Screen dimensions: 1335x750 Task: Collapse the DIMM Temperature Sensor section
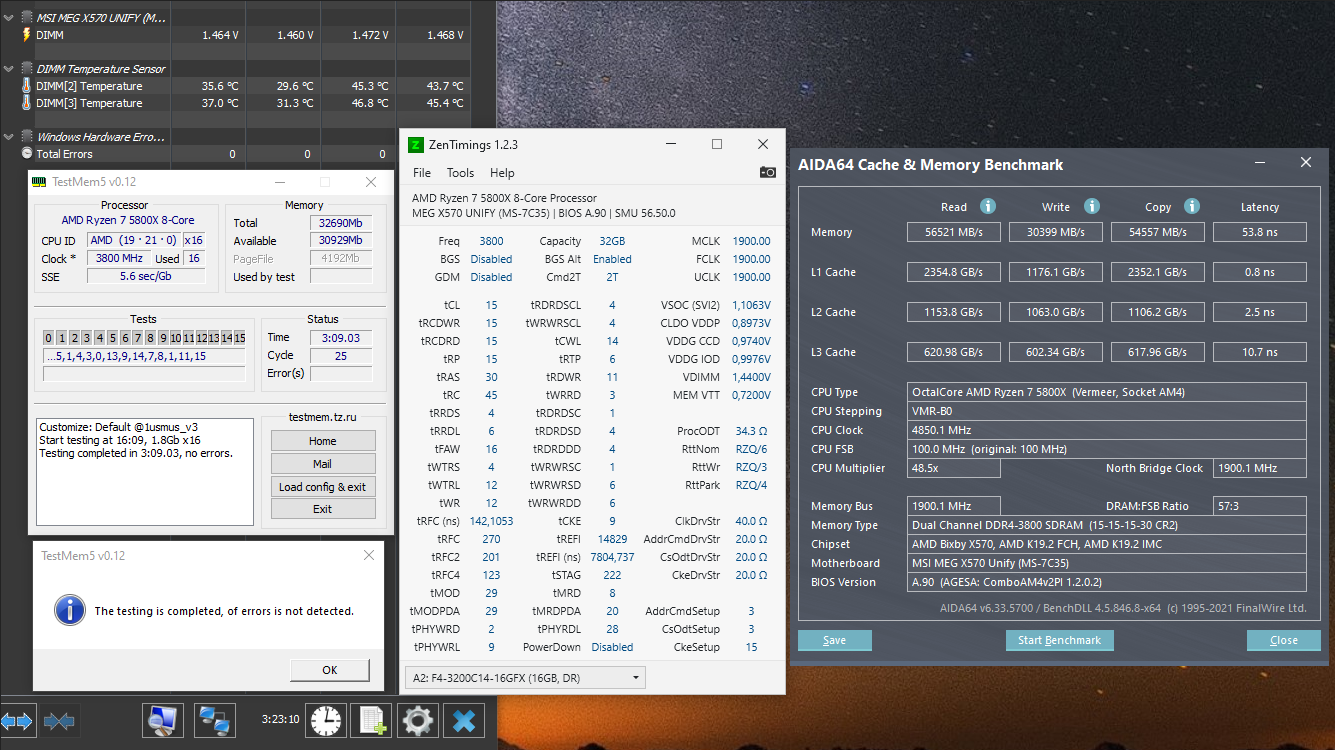pos(8,67)
